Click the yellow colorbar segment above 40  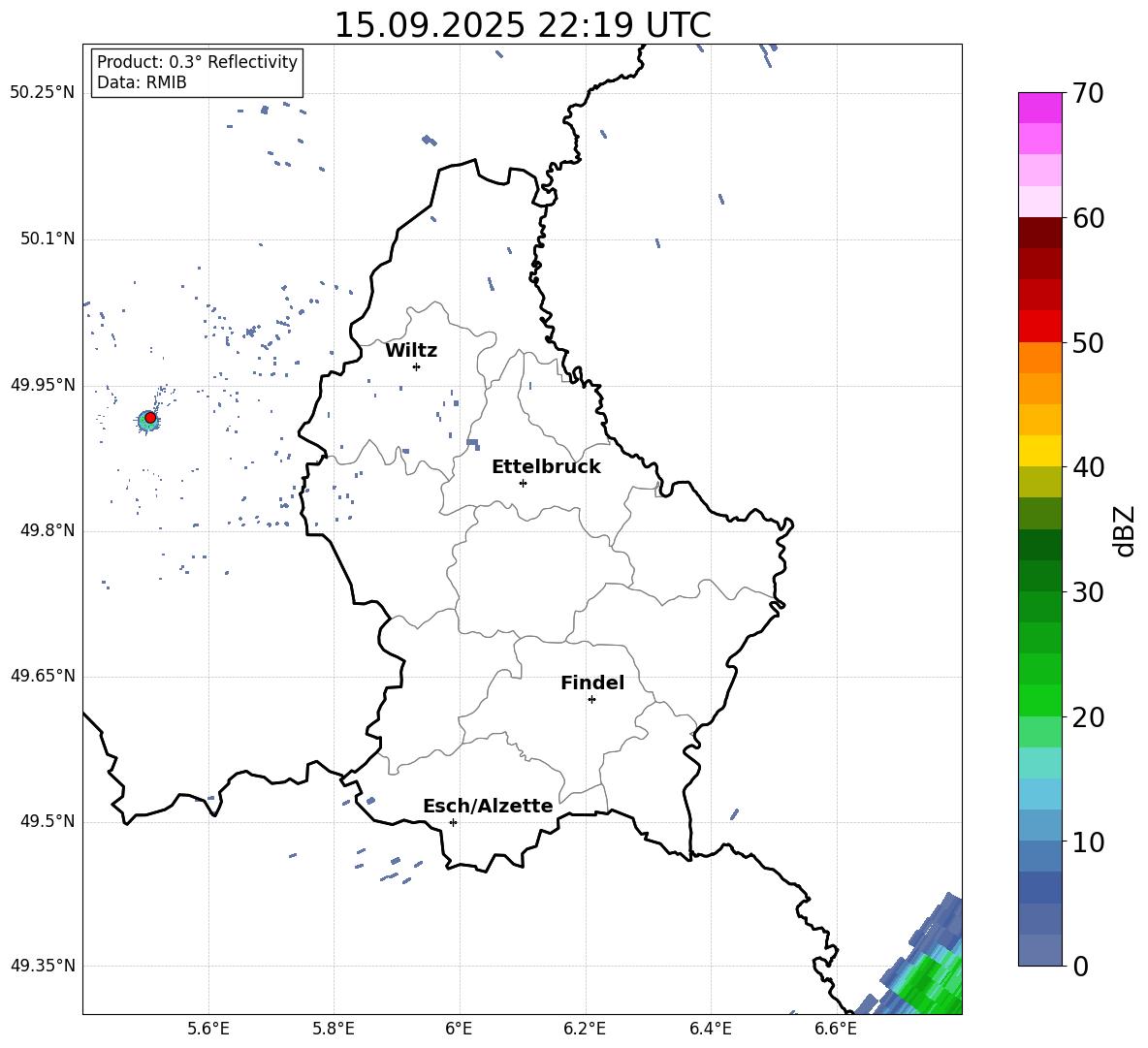1039,451
